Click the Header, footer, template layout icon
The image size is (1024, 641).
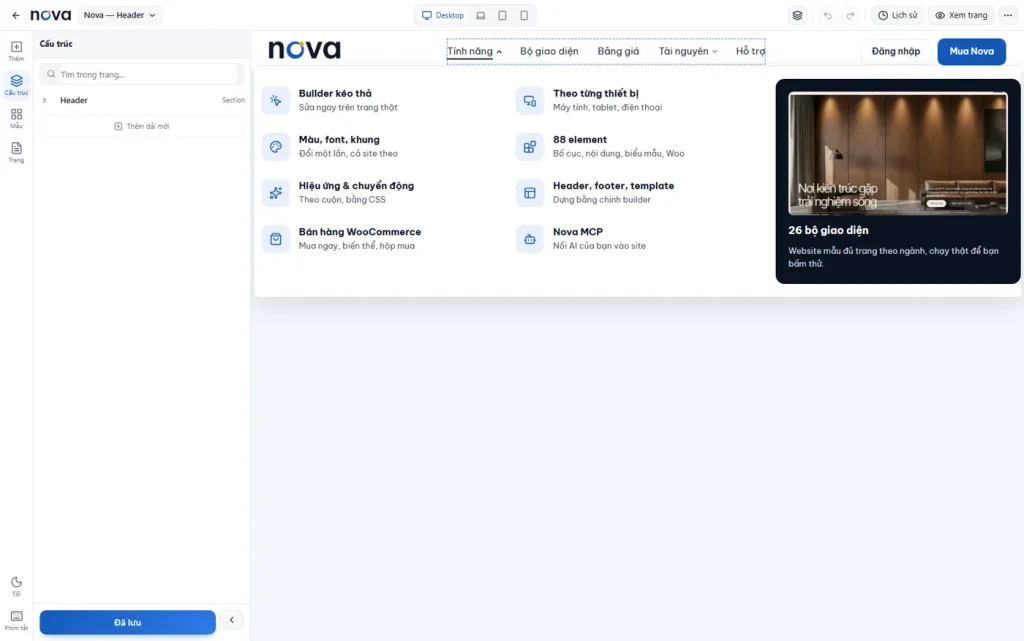pos(530,193)
